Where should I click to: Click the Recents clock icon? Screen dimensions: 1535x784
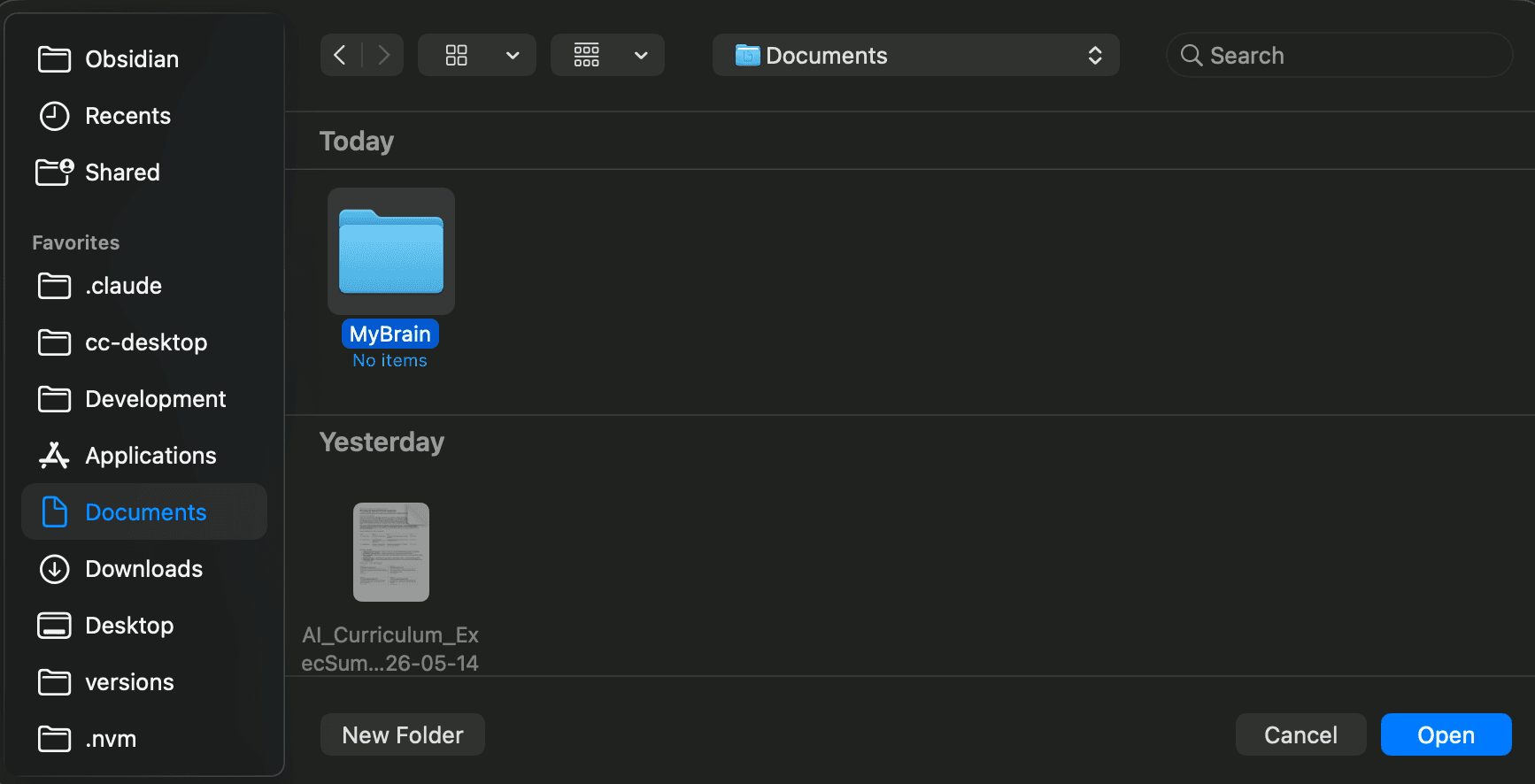pos(55,116)
